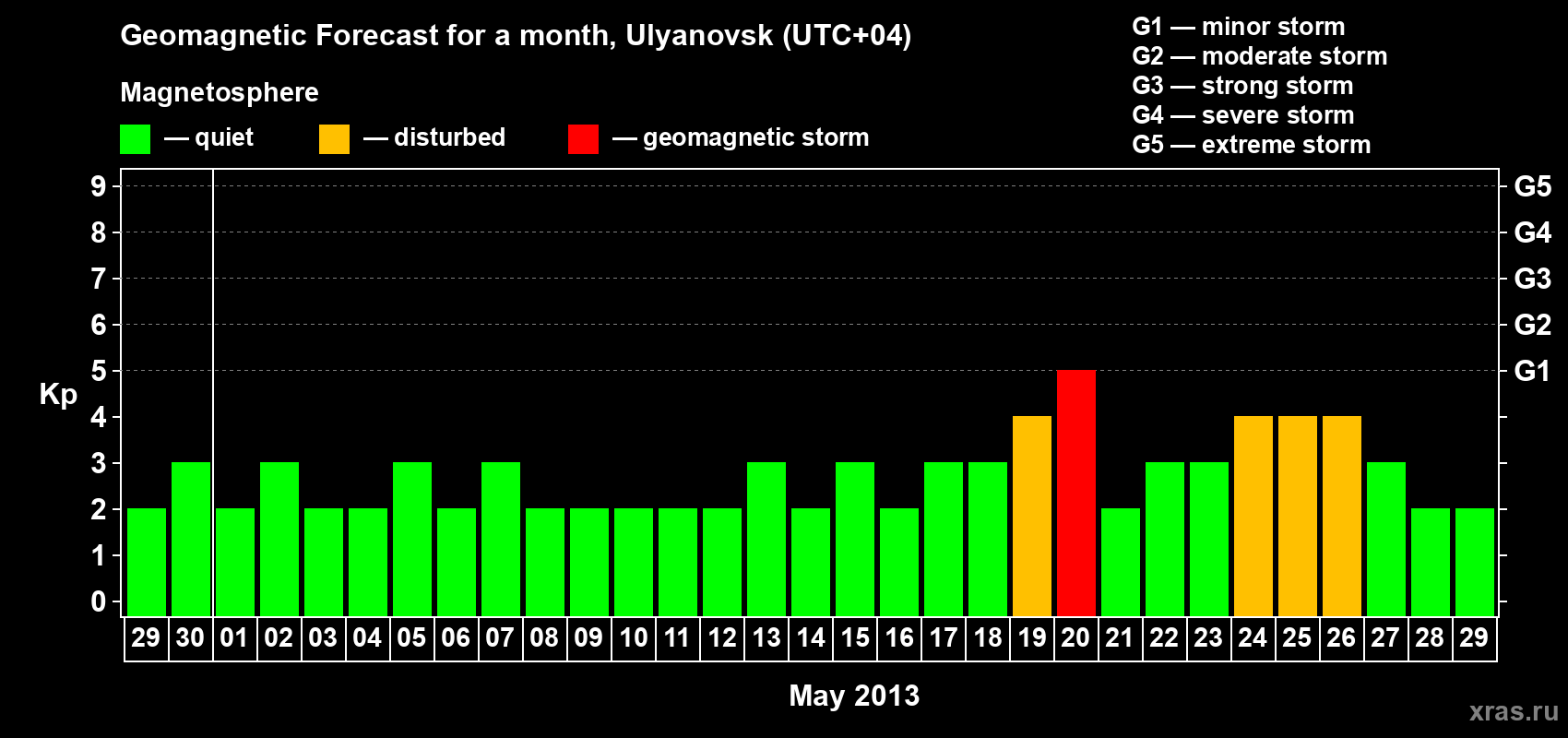The height and width of the screenshot is (738, 1568).
Task: Click date label 18
Action: [x=987, y=638]
